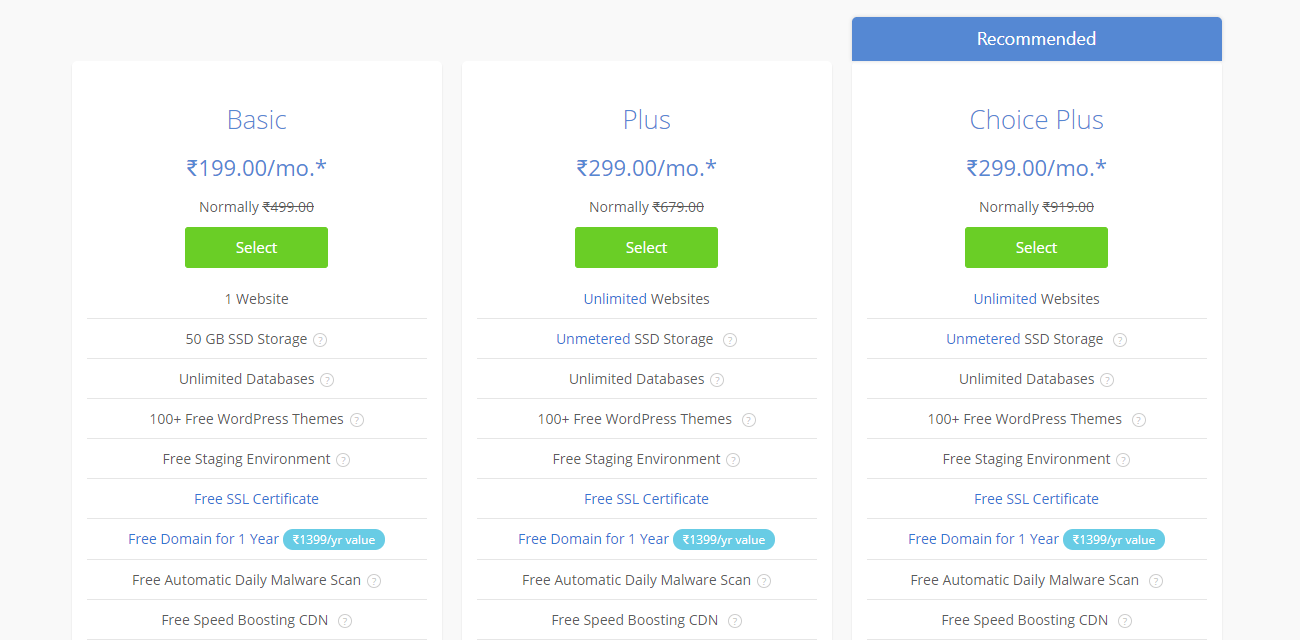Click '1 Website' in Basic plan
This screenshot has width=1300, height=640.
pos(256,299)
